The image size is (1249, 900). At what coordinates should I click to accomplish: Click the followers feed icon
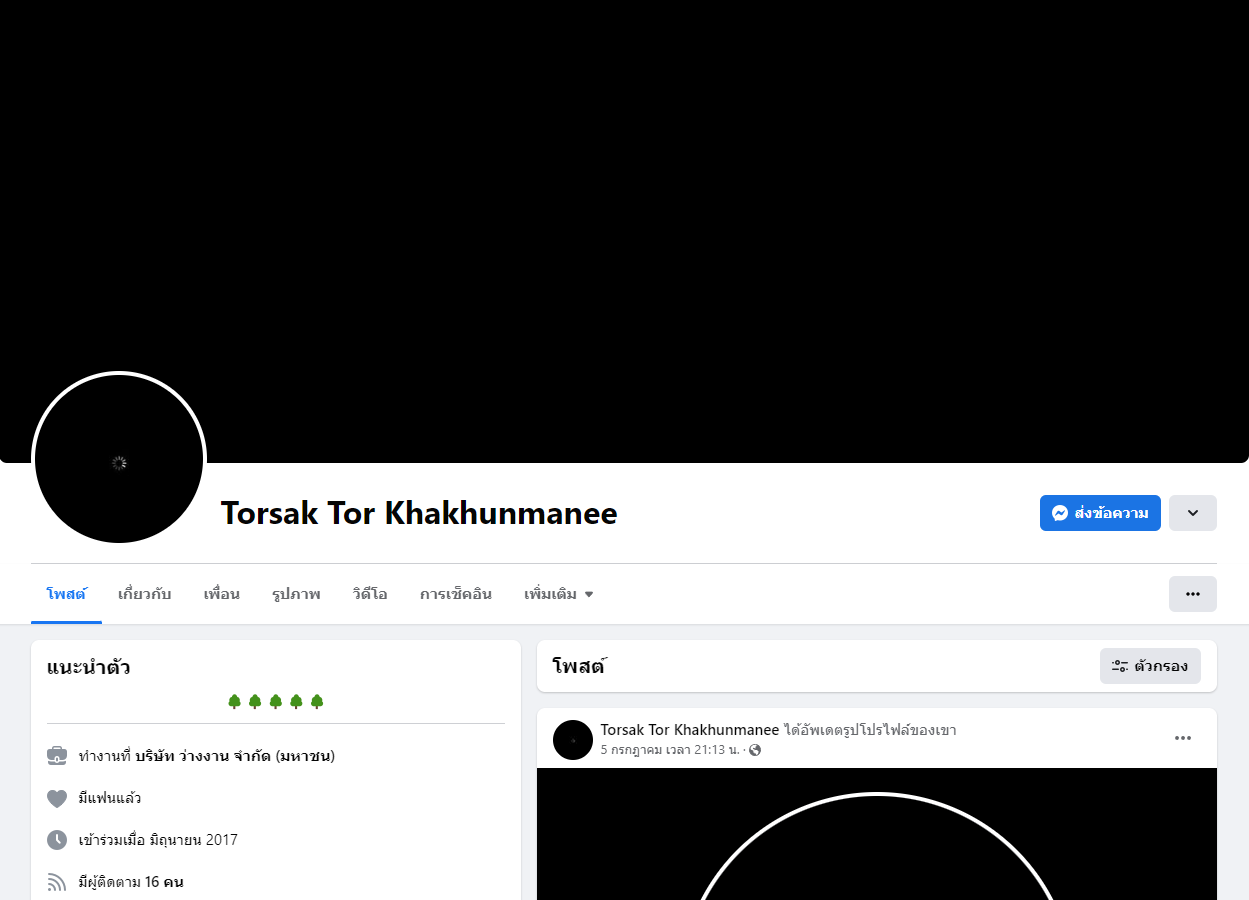pos(57,882)
